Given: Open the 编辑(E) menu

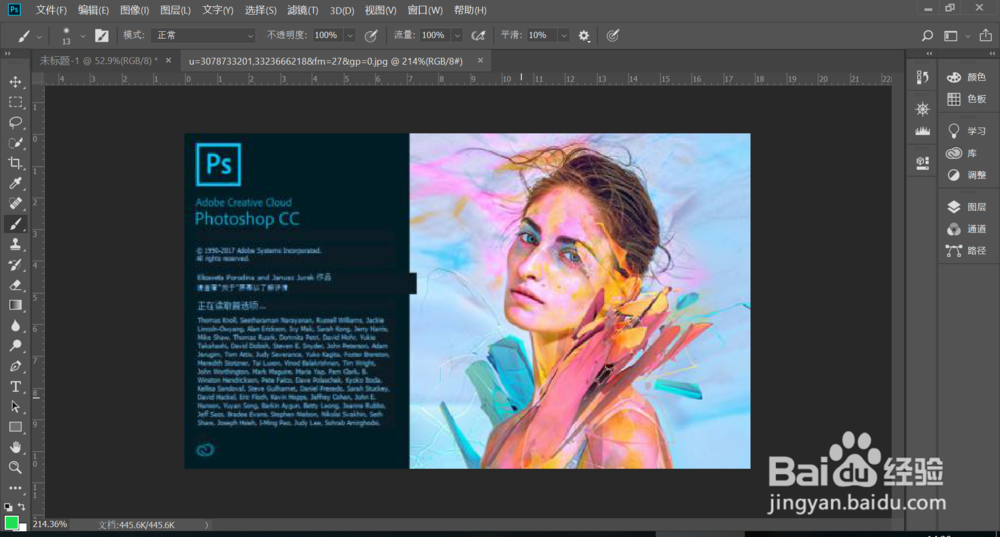Looking at the screenshot, I should click(x=93, y=10).
